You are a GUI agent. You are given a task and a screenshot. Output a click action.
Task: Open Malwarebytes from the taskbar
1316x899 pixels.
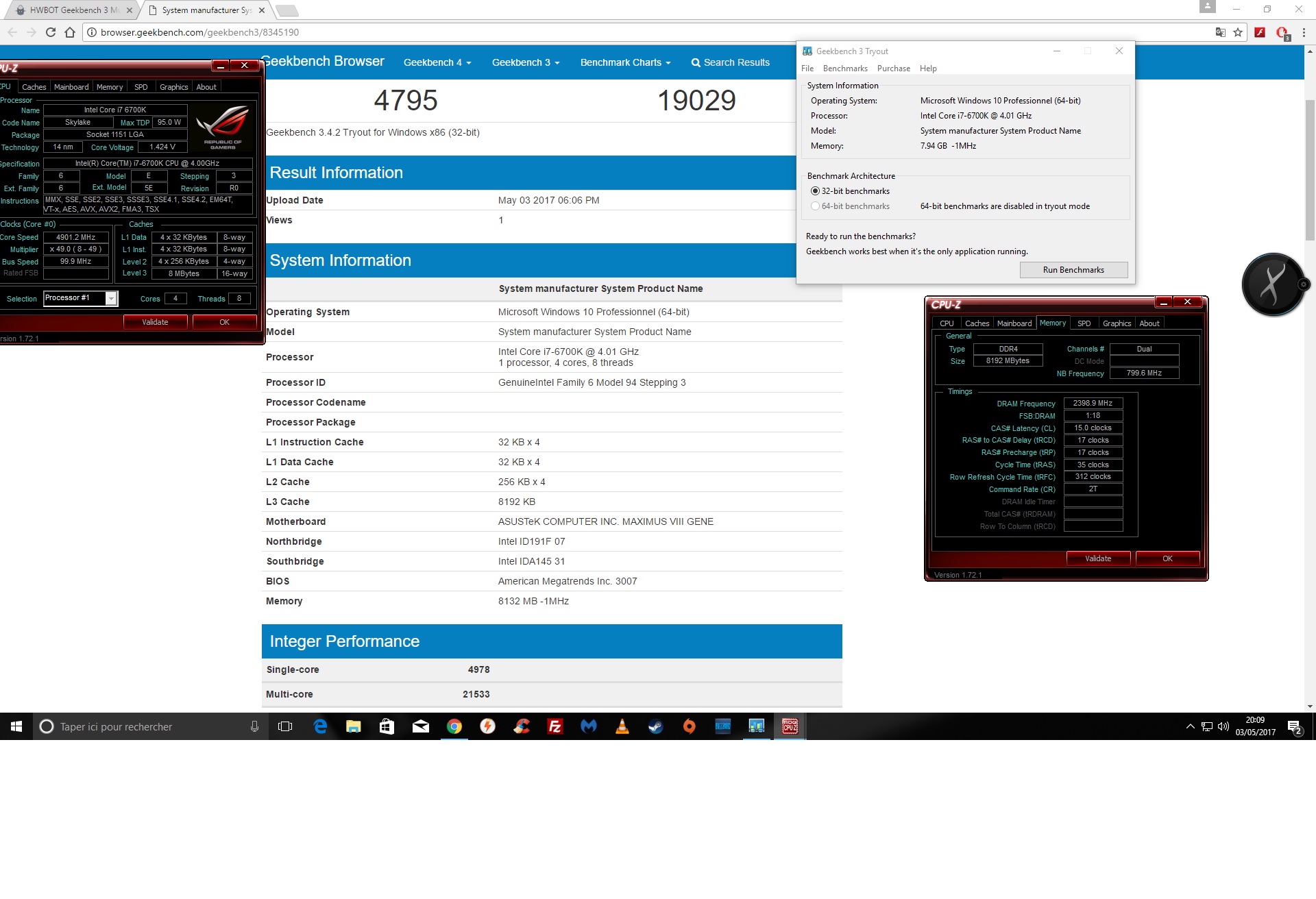[x=589, y=726]
